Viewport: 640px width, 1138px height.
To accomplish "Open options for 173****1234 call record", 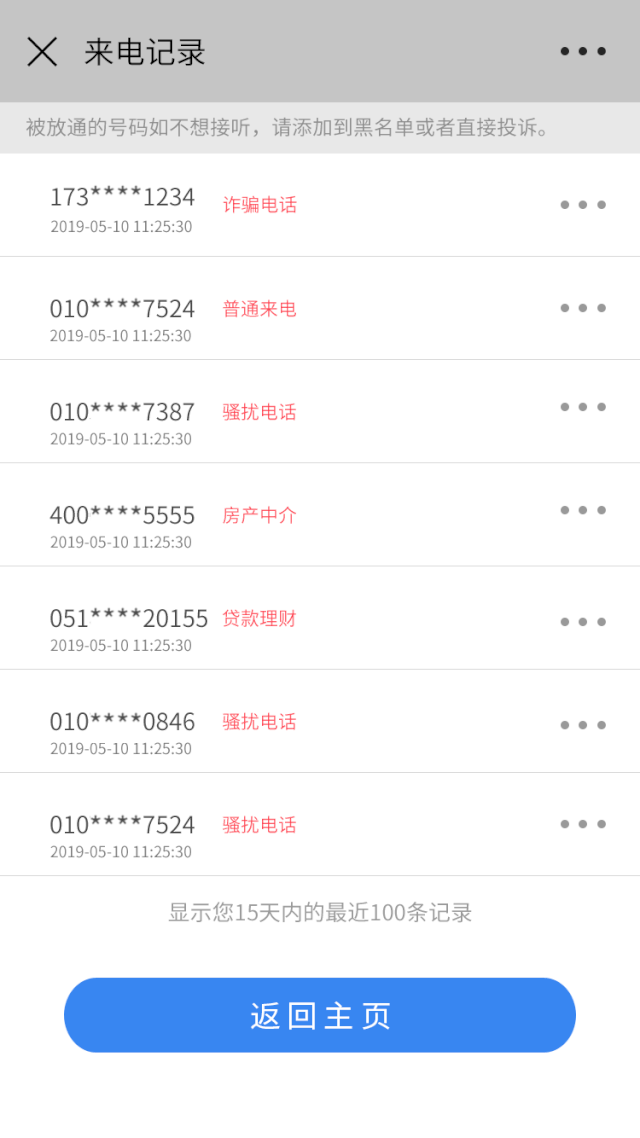I will click(583, 205).
